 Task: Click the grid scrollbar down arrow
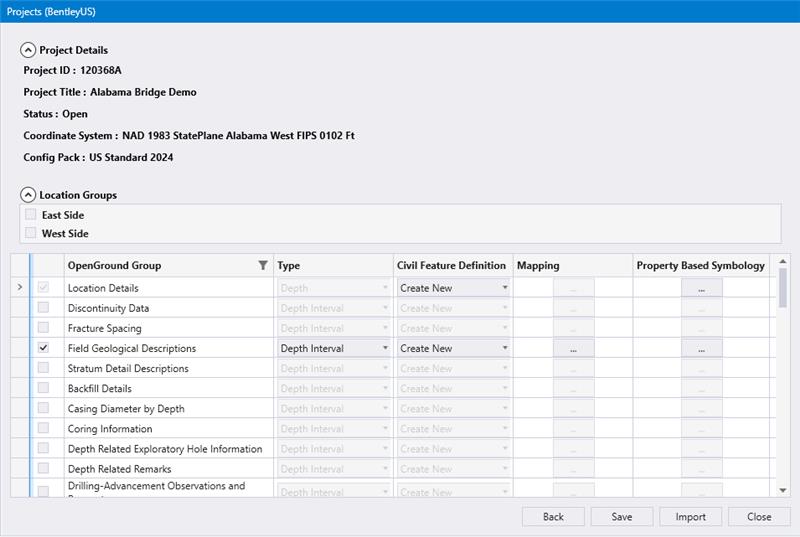tap(783, 491)
